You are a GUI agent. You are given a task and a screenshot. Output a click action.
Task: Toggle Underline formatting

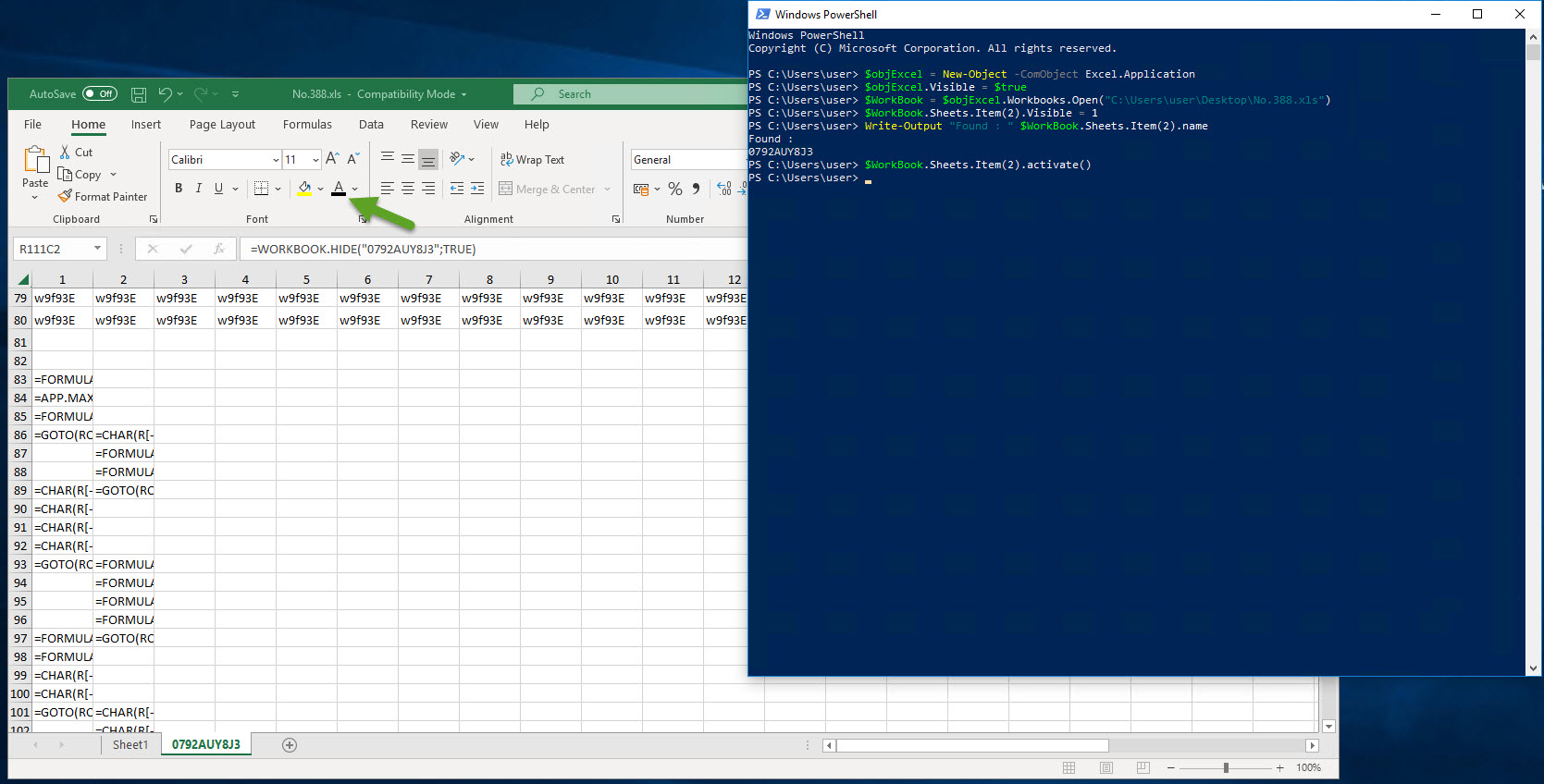(x=218, y=188)
